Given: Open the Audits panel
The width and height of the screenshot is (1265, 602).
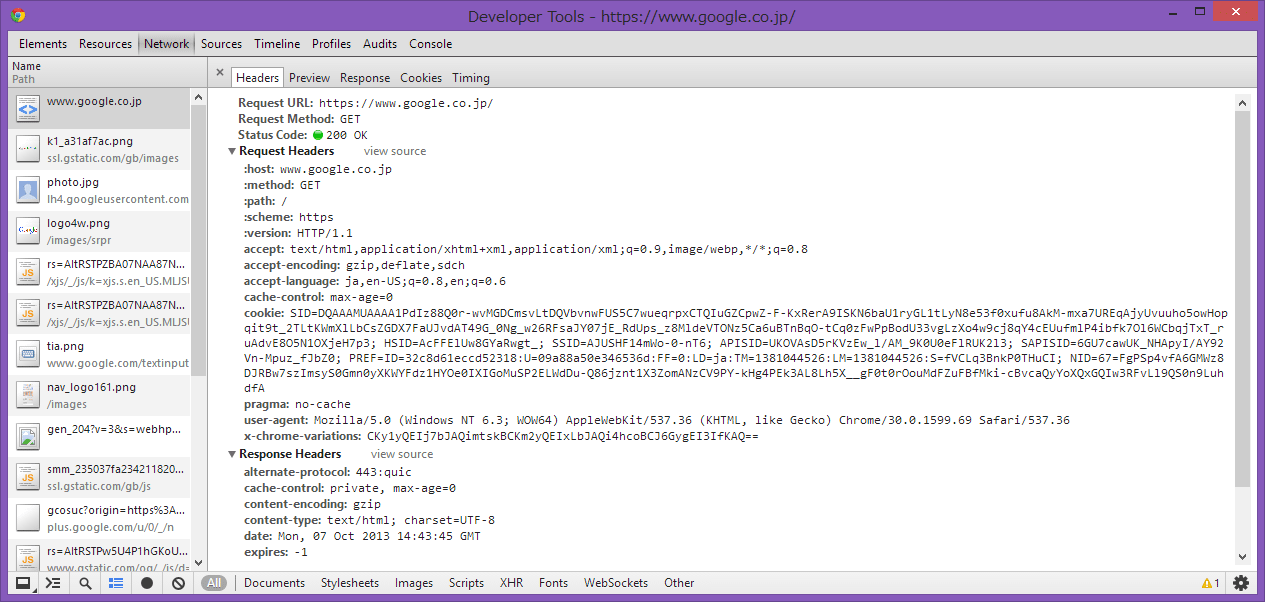Looking at the screenshot, I should point(380,44).
